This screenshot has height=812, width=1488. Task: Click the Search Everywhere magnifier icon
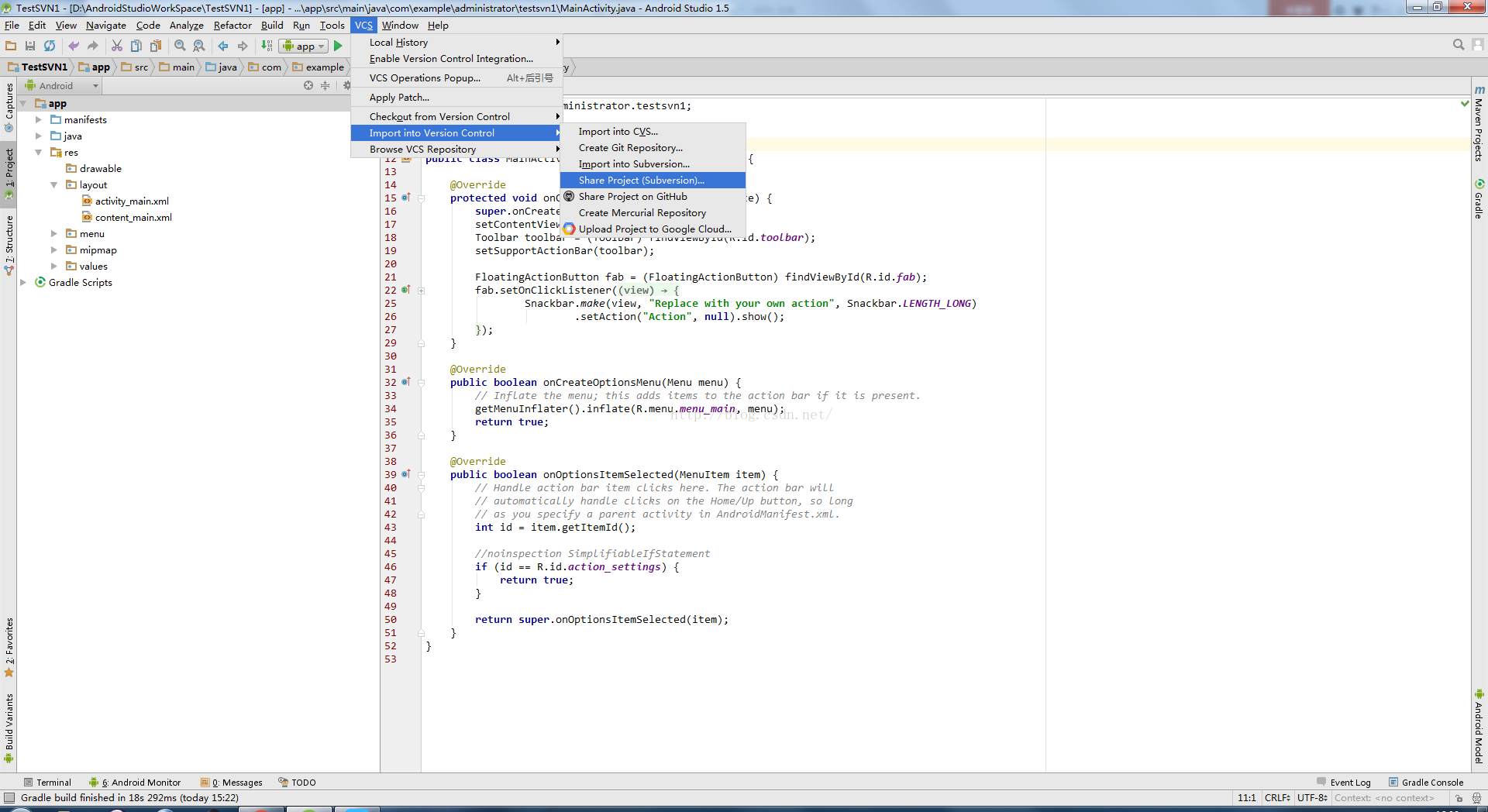pyautogui.click(x=1459, y=45)
